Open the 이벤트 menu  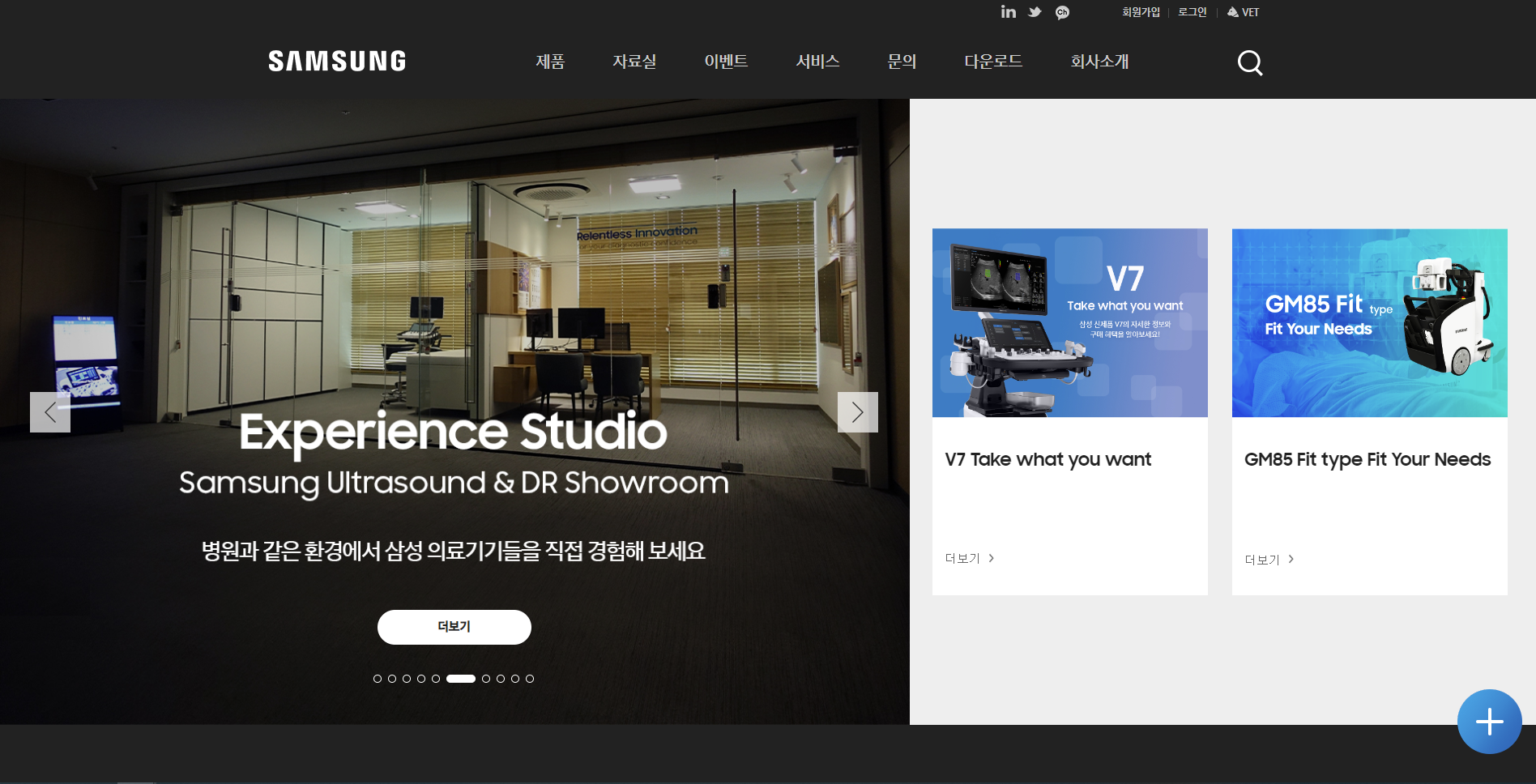[726, 62]
